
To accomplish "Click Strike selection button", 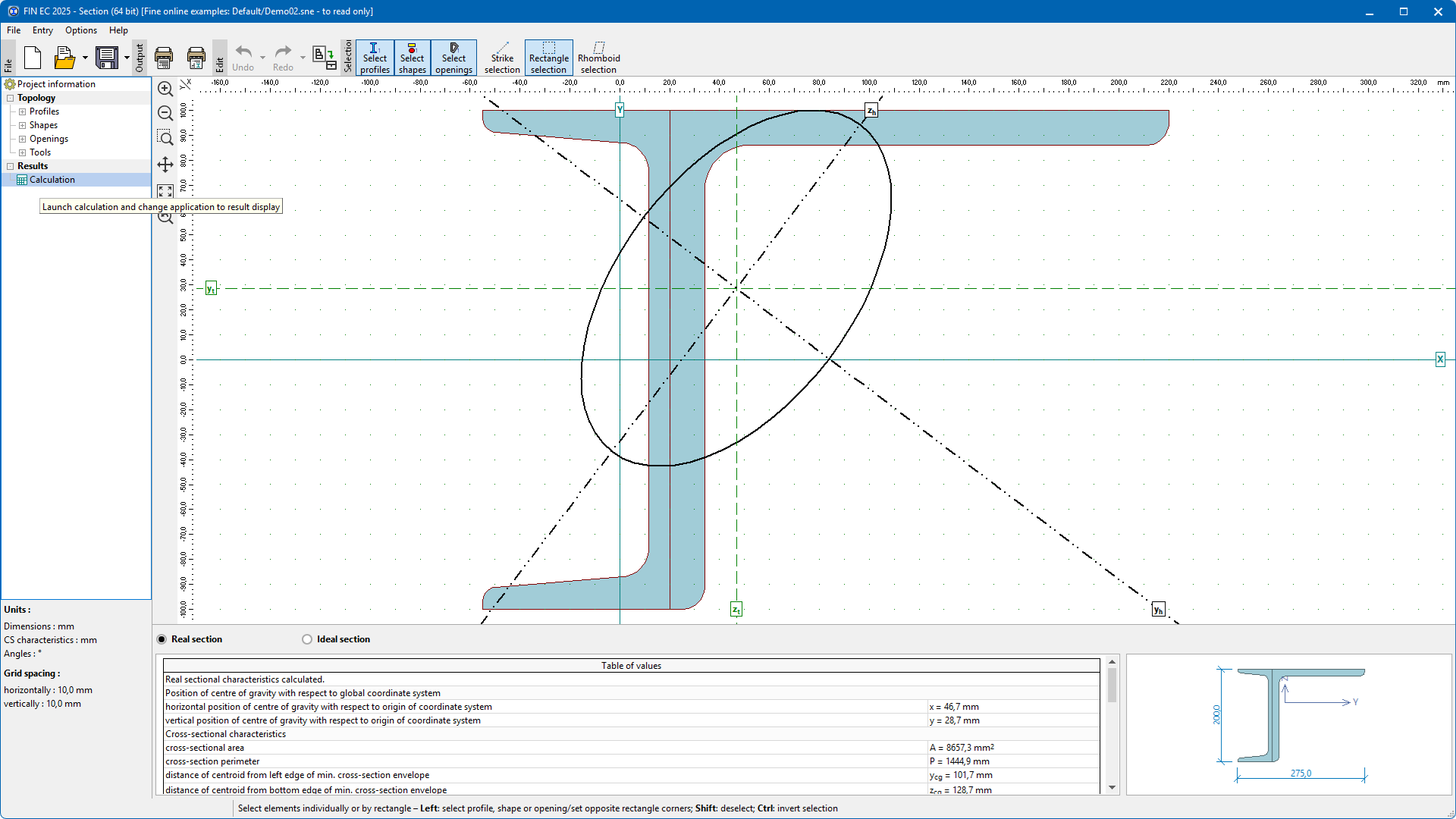I will point(502,58).
